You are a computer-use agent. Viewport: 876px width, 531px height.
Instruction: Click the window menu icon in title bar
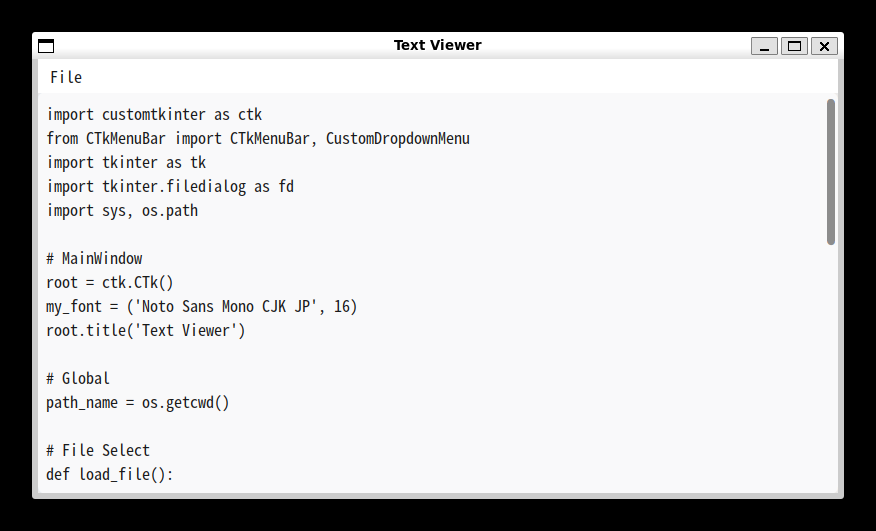pos(46,45)
